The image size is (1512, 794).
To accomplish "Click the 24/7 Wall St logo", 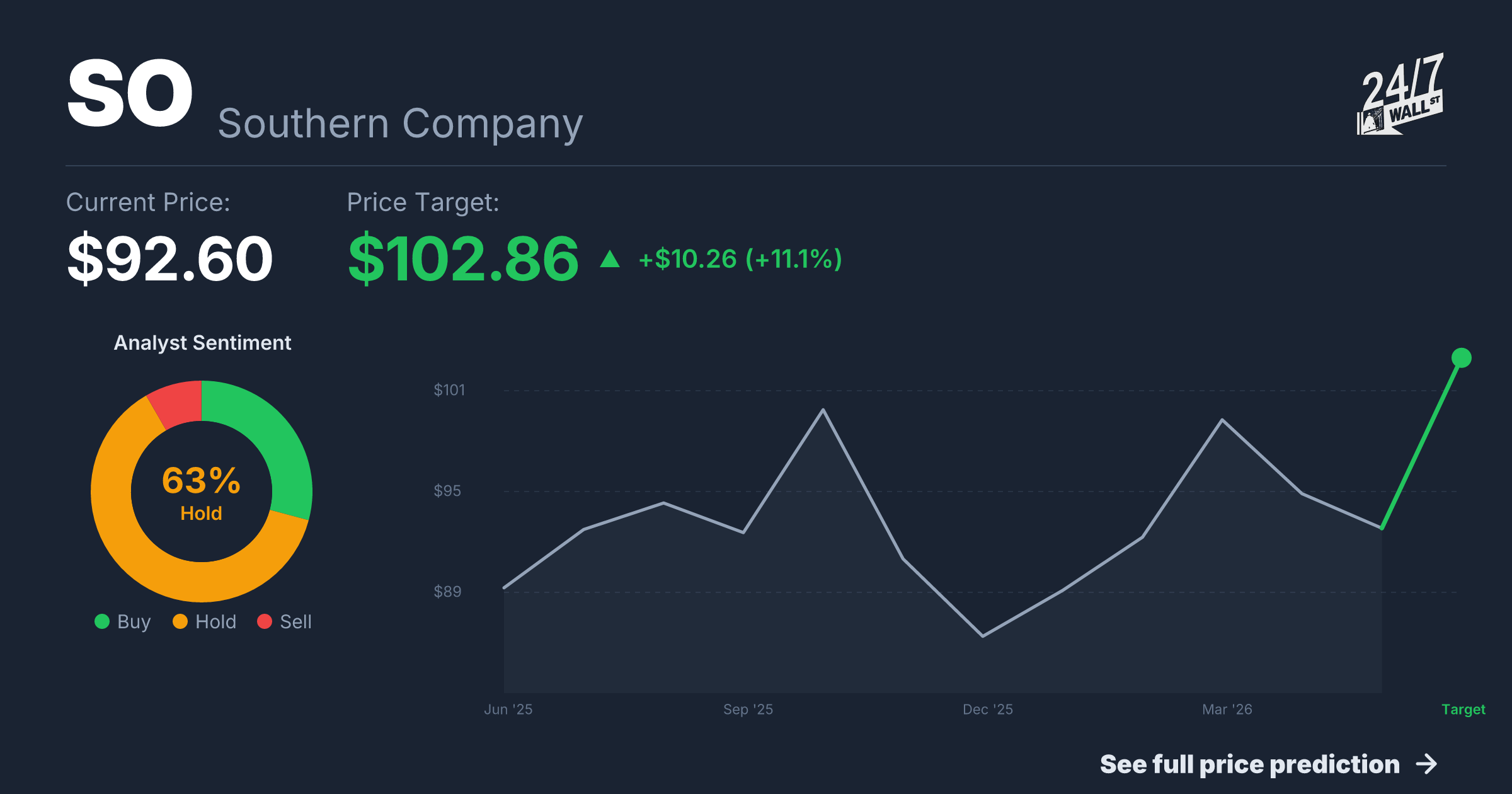I will [x=1400, y=94].
